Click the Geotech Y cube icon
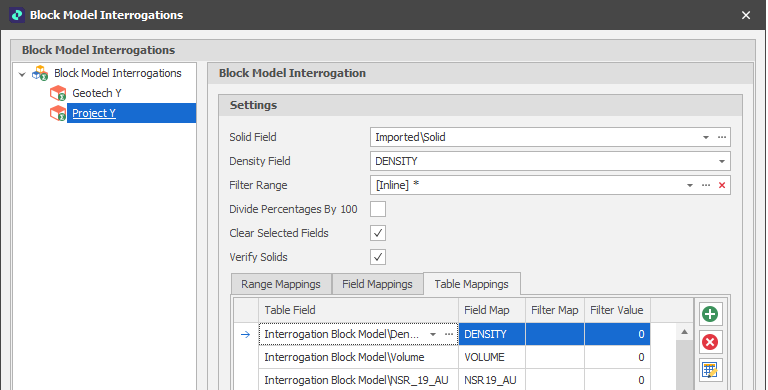Viewport: 768px width, 390px height. [58, 93]
